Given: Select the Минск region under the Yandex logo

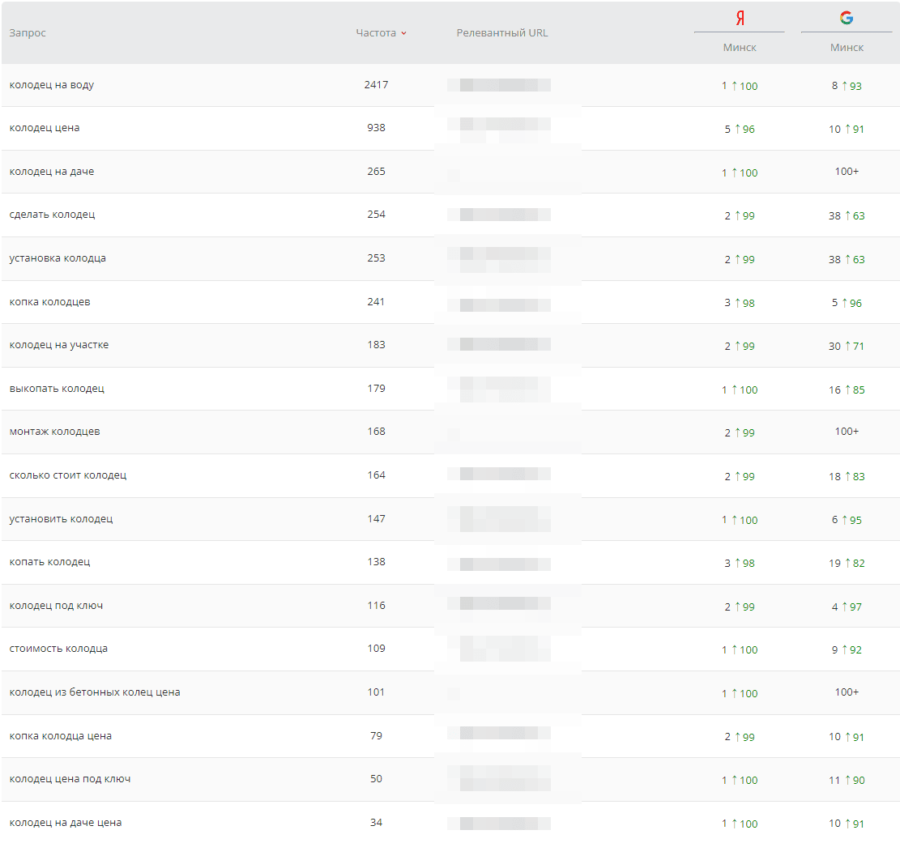Looking at the screenshot, I should click(x=739, y=48).
